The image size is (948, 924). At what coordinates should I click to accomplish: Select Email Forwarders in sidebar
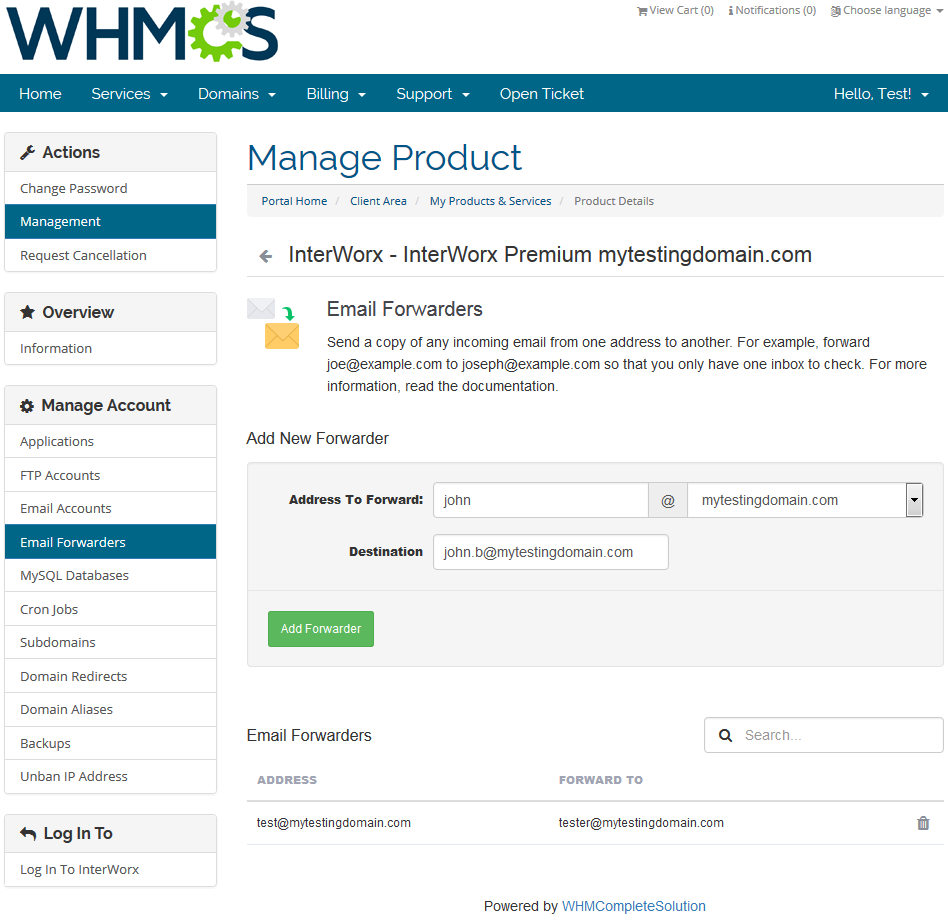[110, 542]
